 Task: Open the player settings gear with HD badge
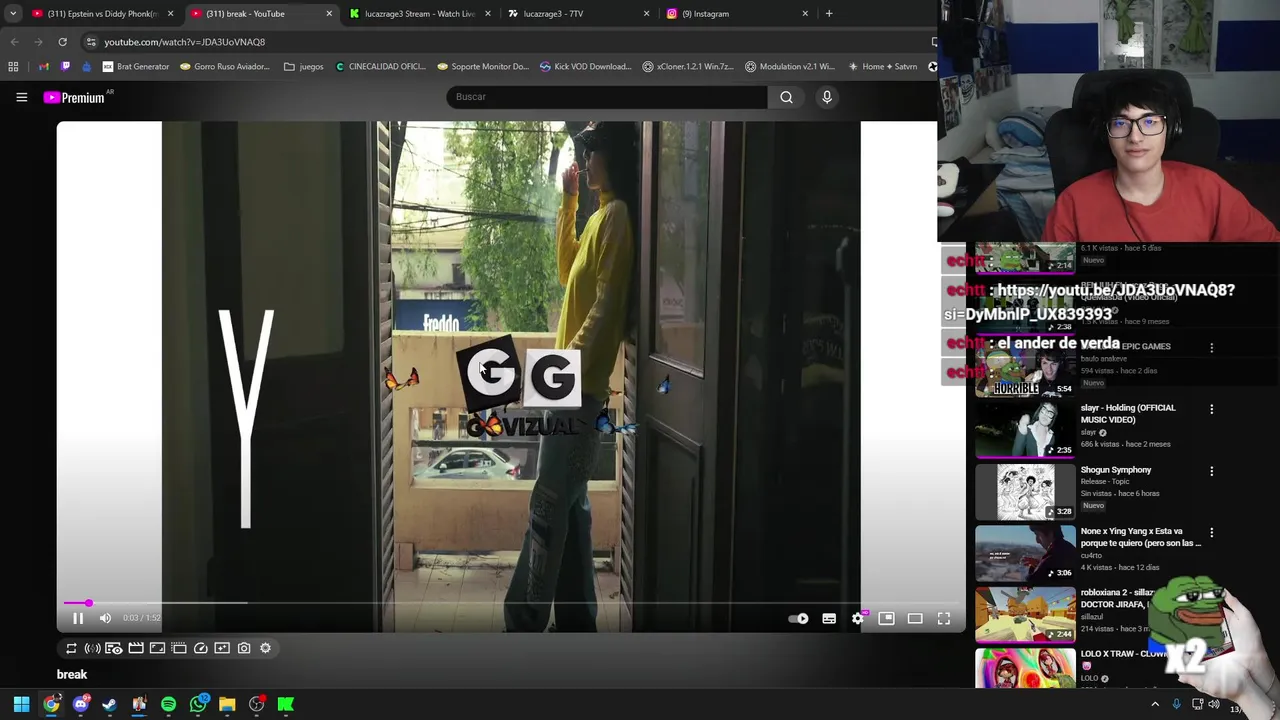[858, 619]
